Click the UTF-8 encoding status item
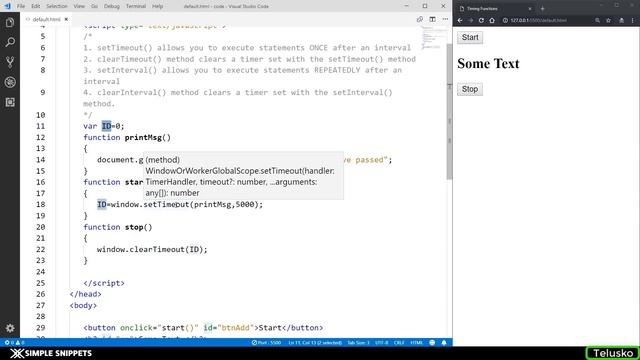640x360 pixels. 381,342
